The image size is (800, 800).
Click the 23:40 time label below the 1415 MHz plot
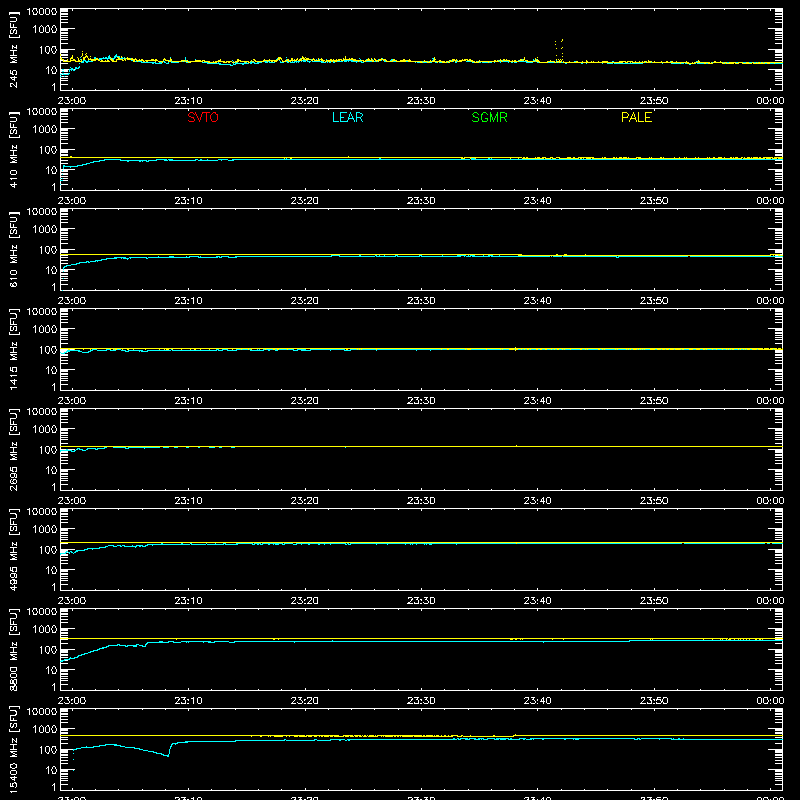coord(537,401)
